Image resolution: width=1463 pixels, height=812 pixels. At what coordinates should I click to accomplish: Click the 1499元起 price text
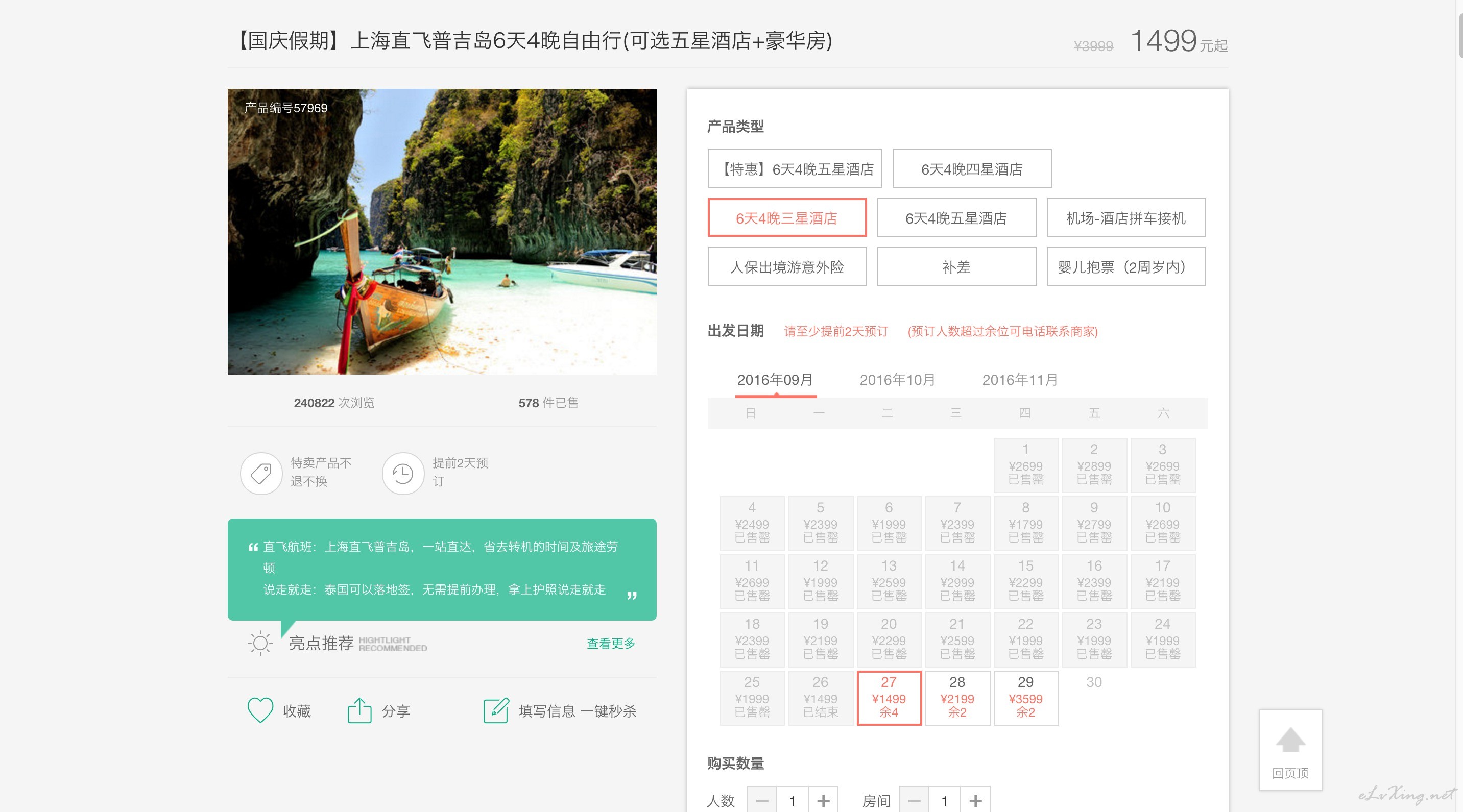pos(1179,41)
